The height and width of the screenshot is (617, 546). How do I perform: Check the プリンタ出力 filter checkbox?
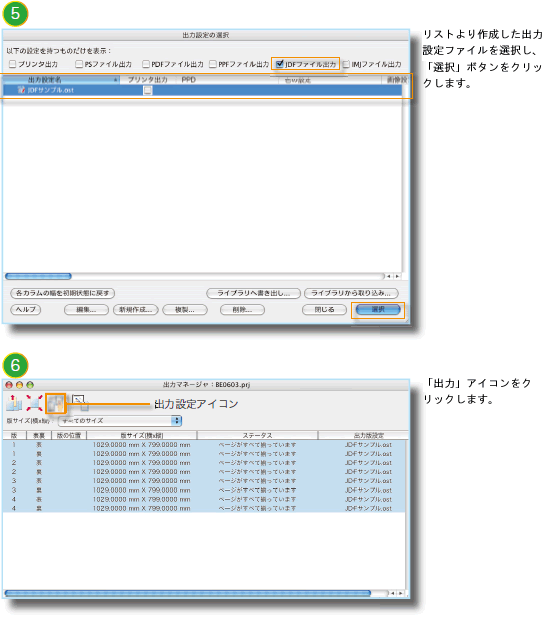click(13, 64)
